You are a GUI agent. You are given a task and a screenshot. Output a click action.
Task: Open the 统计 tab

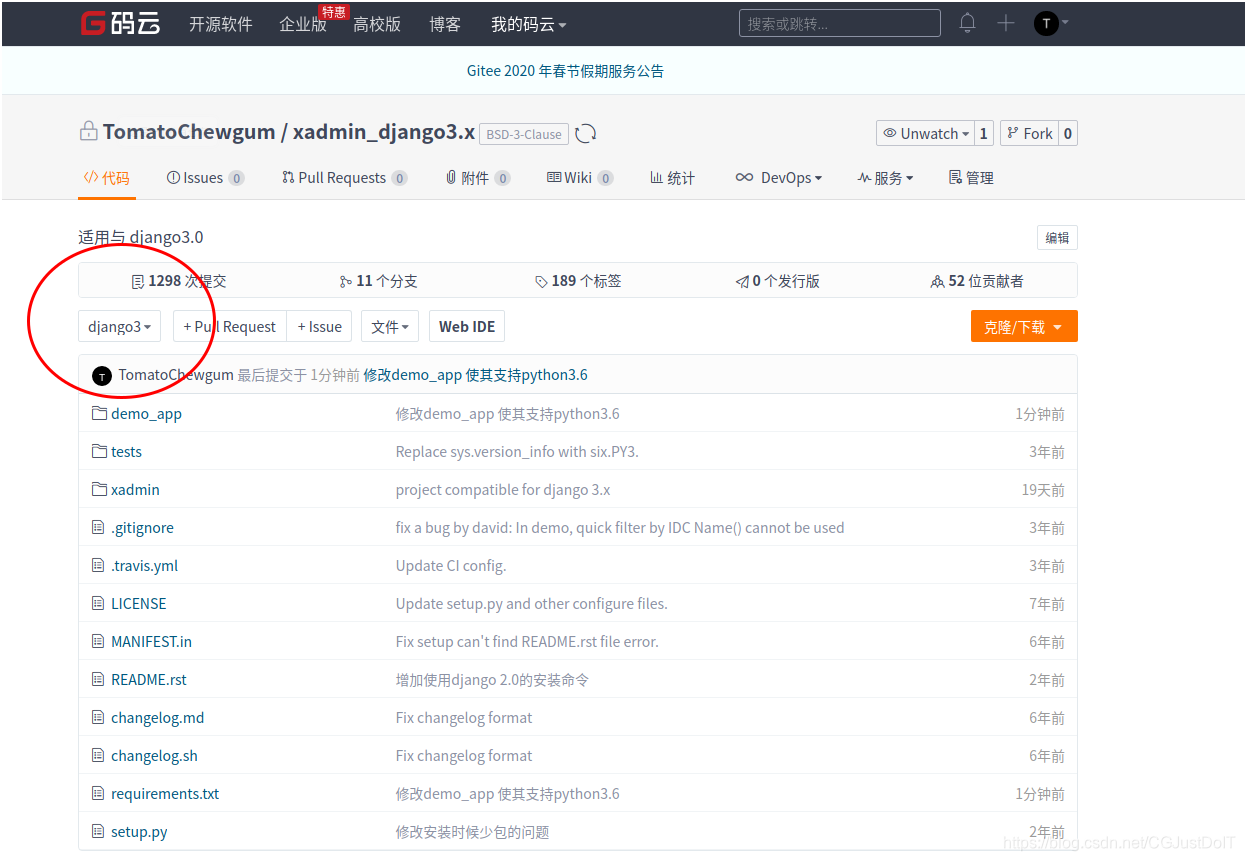point(672,177)
